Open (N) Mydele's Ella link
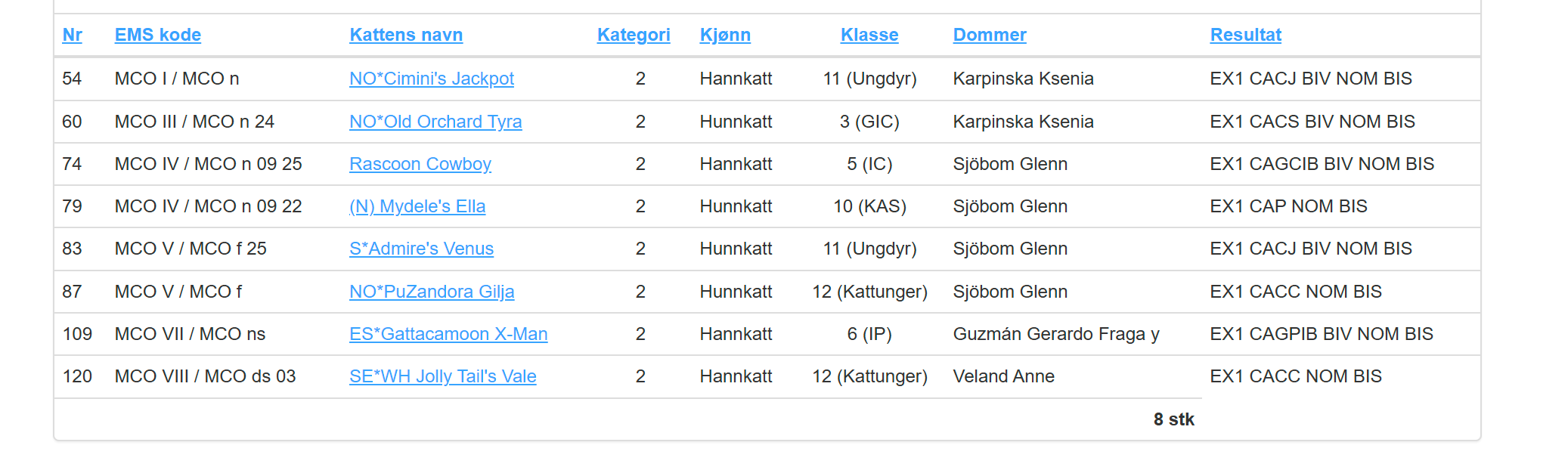Screen dimensions: 1568x470 [417, 206]
